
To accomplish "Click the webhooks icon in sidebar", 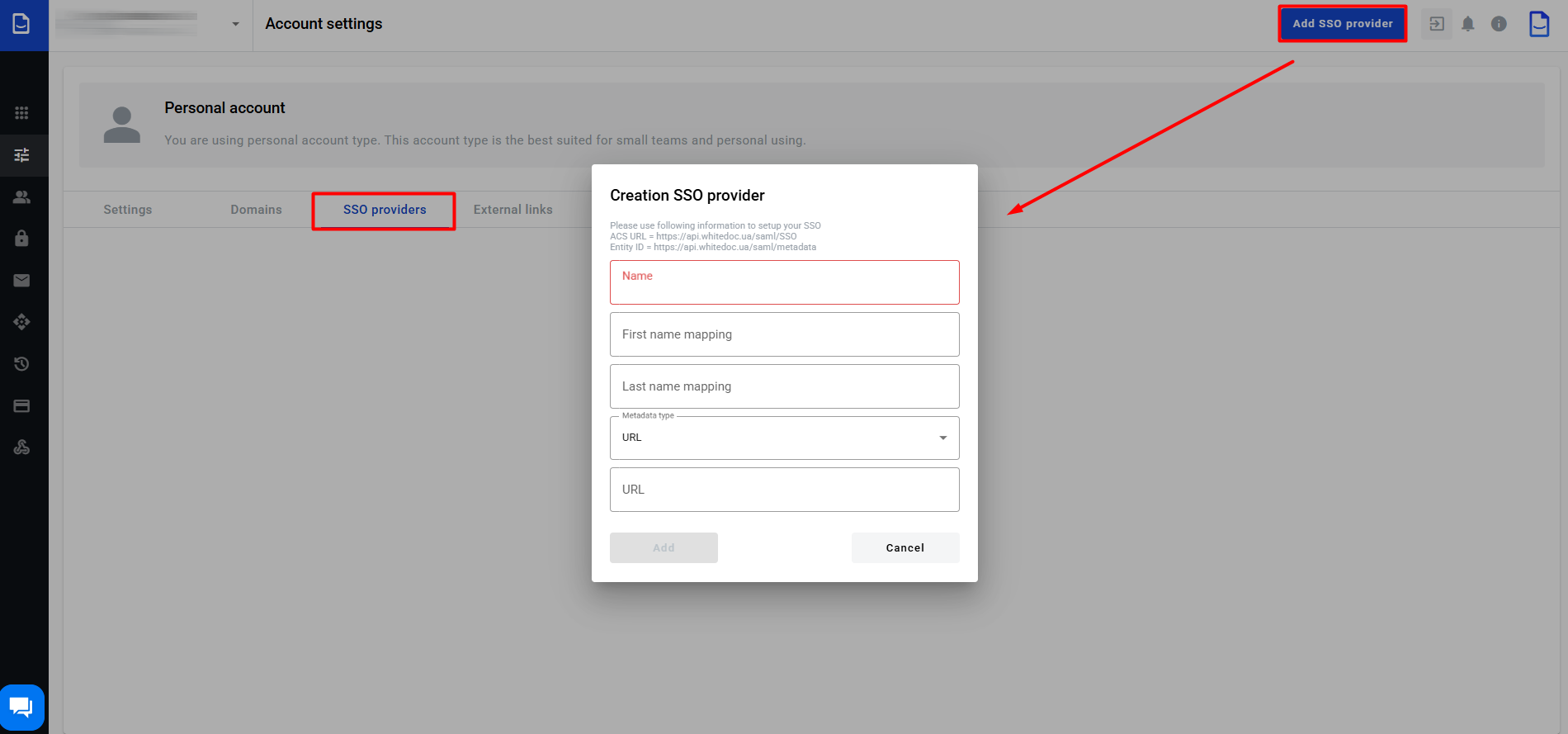I will 22,448.
